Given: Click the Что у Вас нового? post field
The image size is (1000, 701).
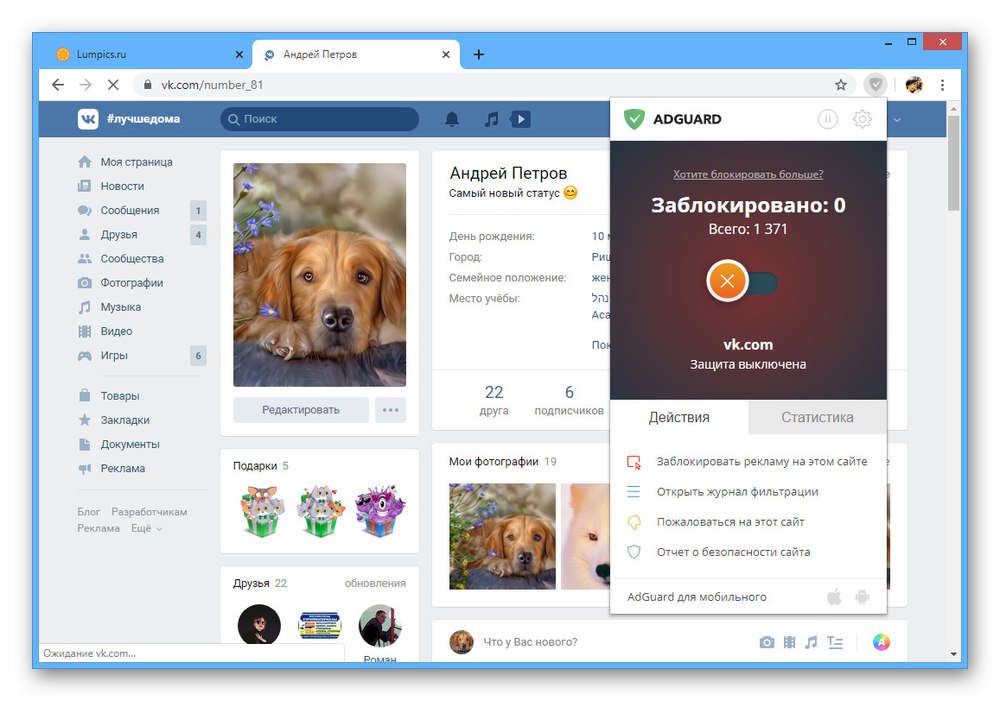Looking at the screenshot, I should tap(529, 642).
